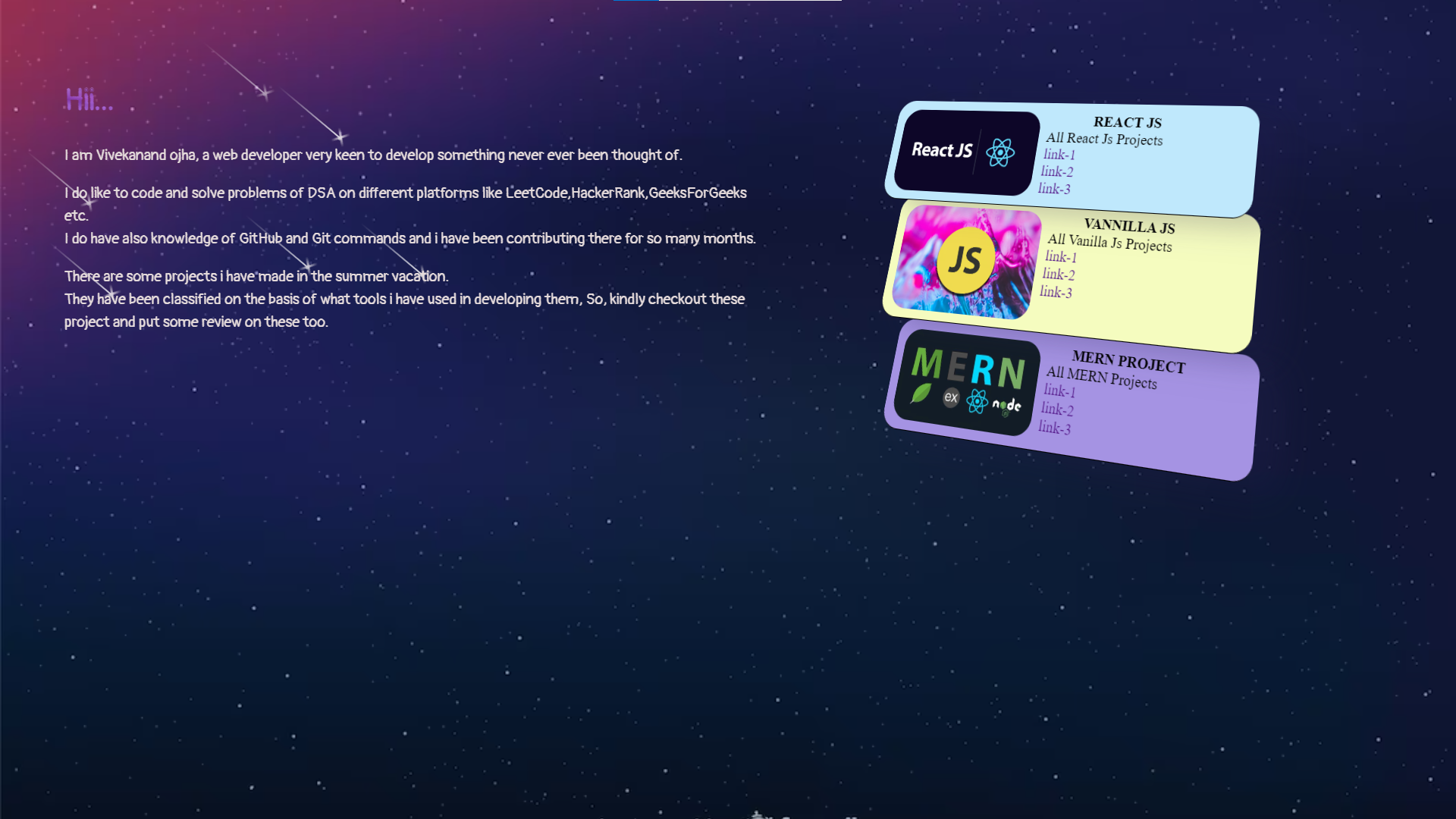This screenshot has height=819, width=1456.
Task: Open link-3 in the Vanilla JS card
Action: click(1056, 292)
